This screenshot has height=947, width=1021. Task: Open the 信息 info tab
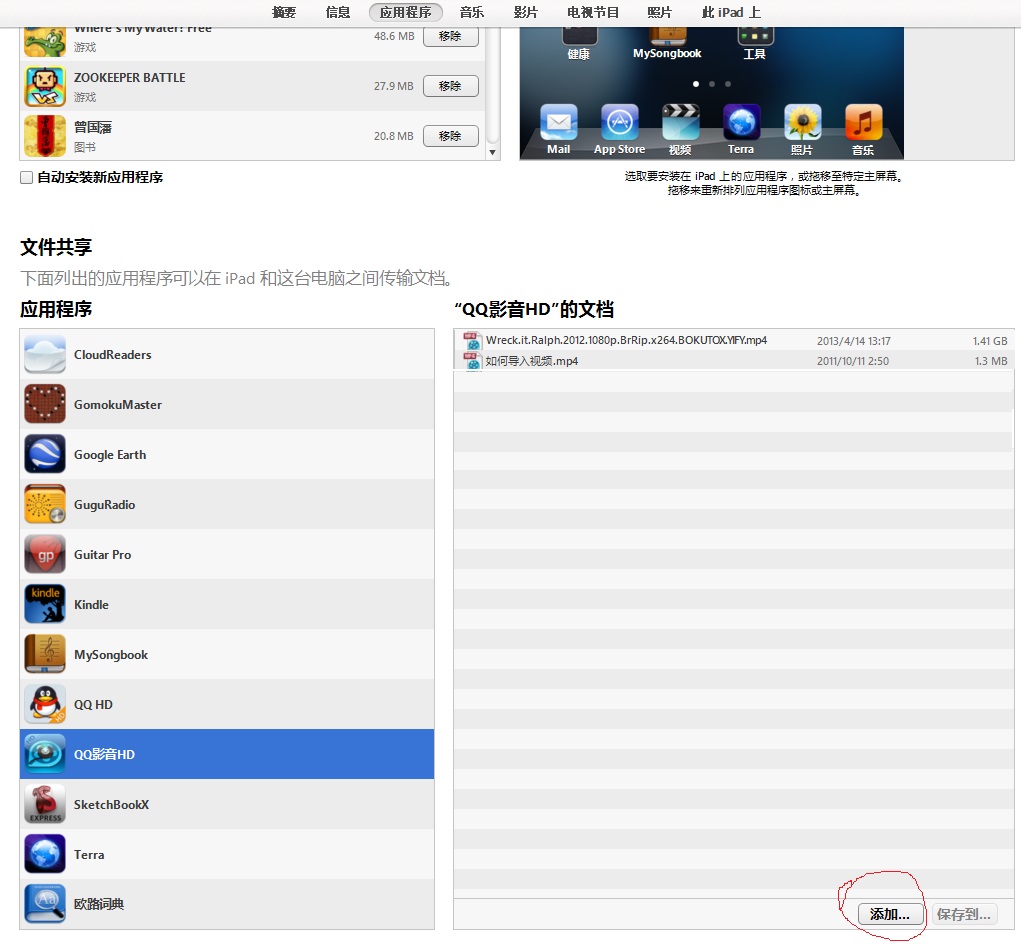click(x=338, y=12)
